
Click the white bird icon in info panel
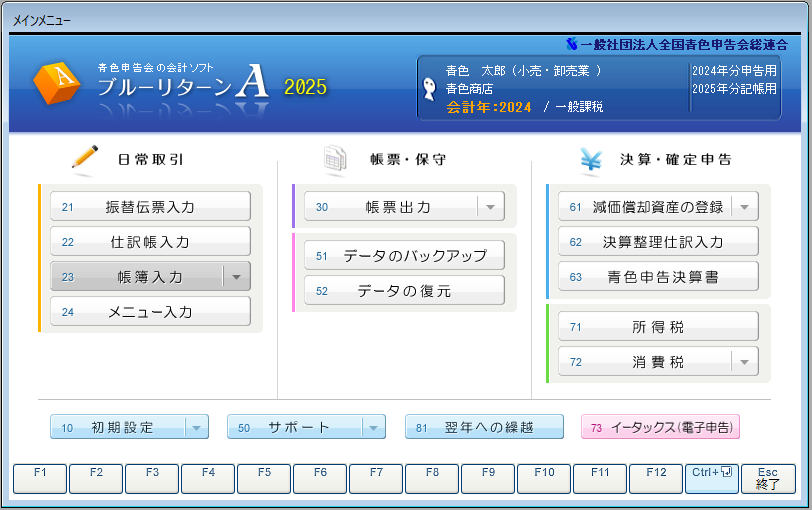tap(429, 89)
